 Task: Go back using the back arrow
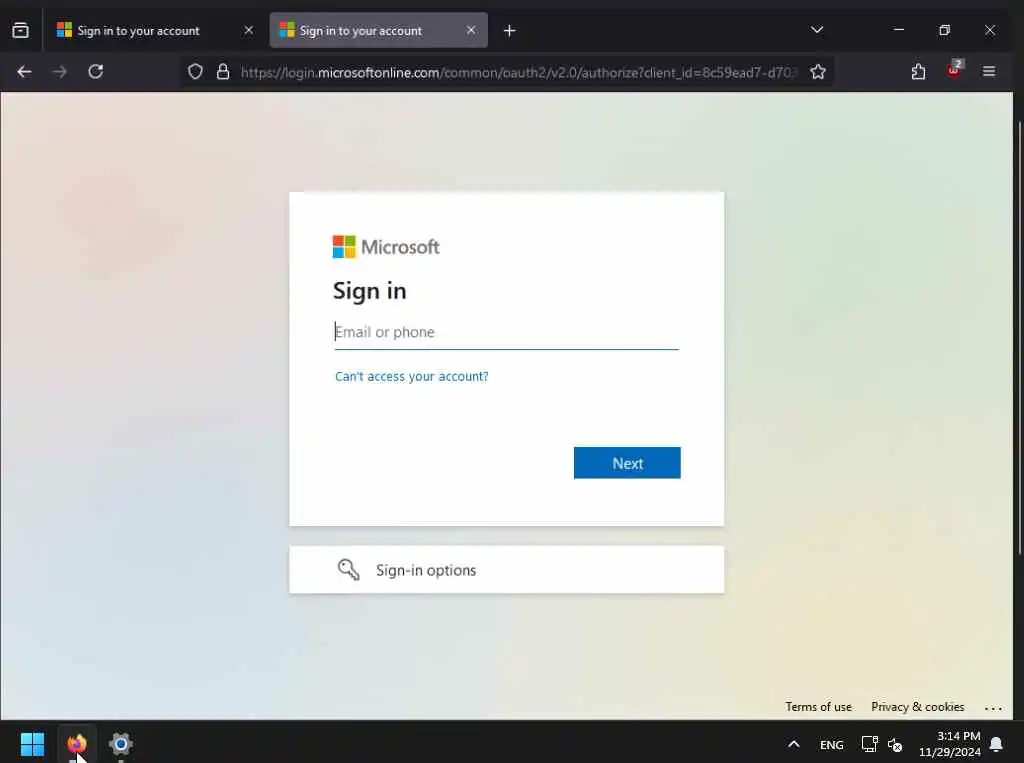24,72
